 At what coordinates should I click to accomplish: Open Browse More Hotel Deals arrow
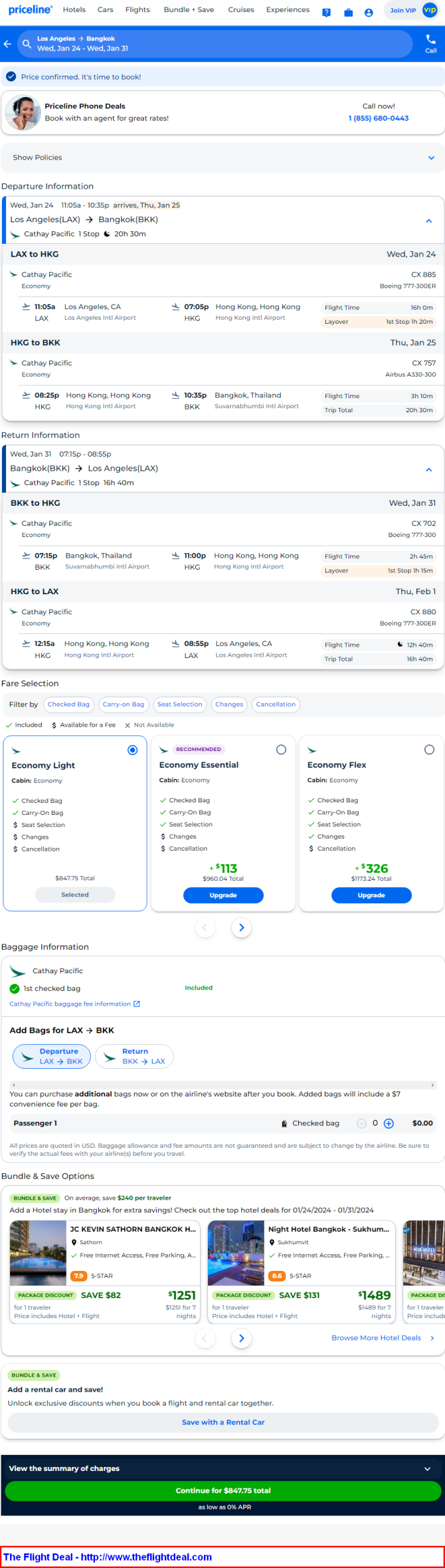(x=432, y=1338)
